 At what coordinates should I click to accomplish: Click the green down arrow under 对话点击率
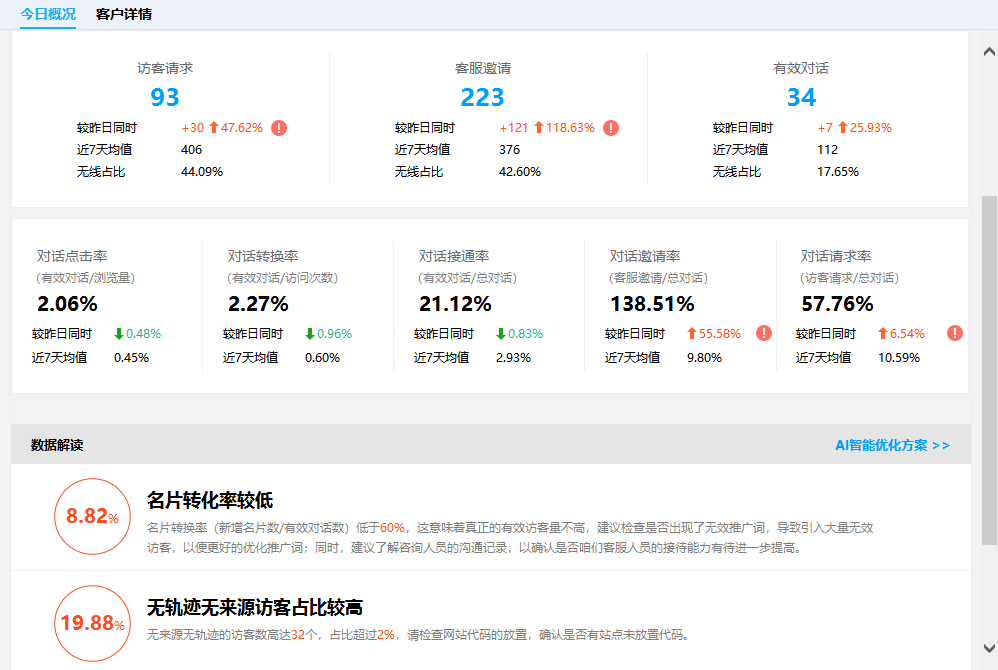point(119,334)
